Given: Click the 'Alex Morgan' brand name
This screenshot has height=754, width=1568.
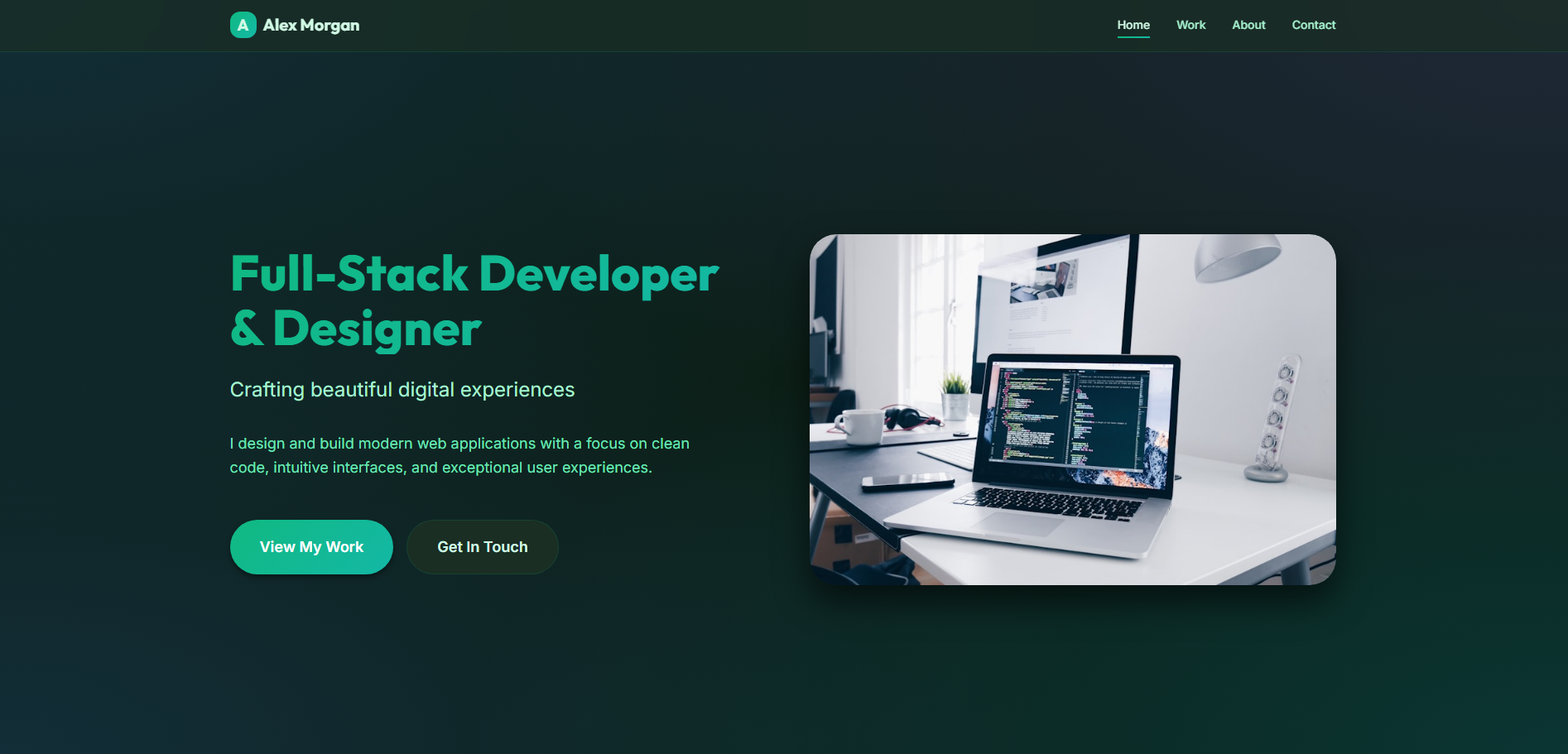Looking at the screenshot, I should pos(310,26).
